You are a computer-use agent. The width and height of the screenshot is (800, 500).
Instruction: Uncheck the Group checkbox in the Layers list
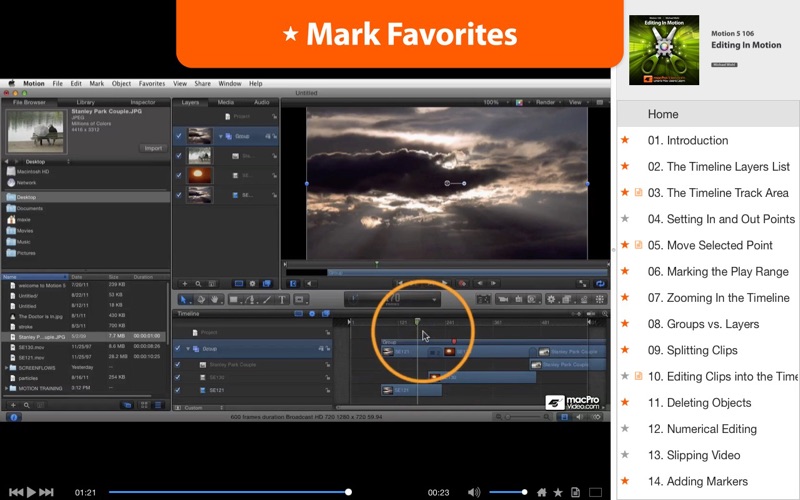click(x=179, y=136)
